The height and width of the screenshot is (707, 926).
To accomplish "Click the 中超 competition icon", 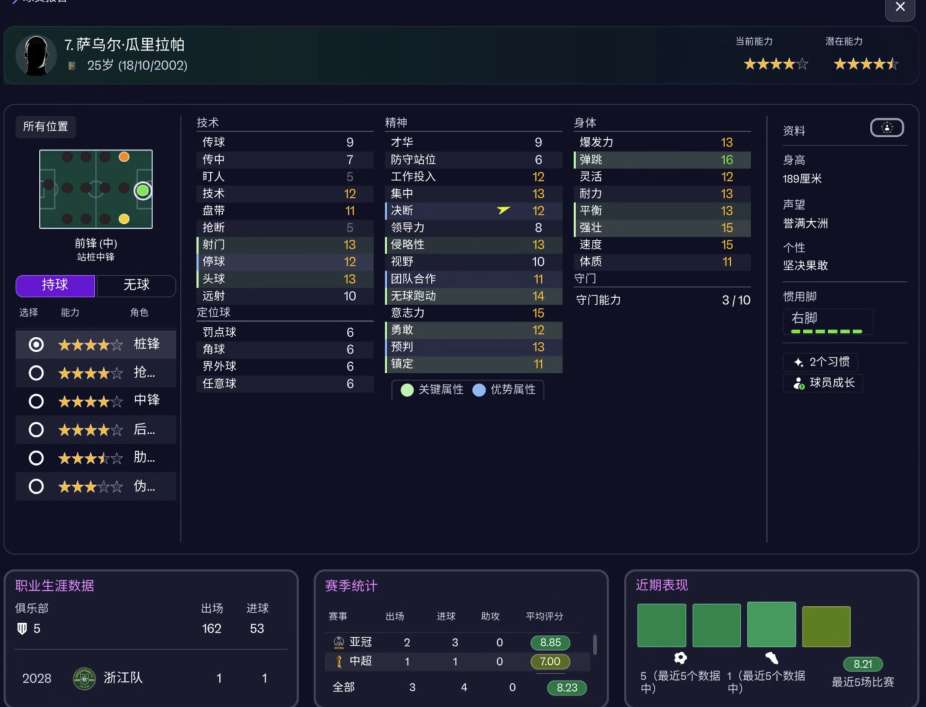I will click(x=339, y=661).
